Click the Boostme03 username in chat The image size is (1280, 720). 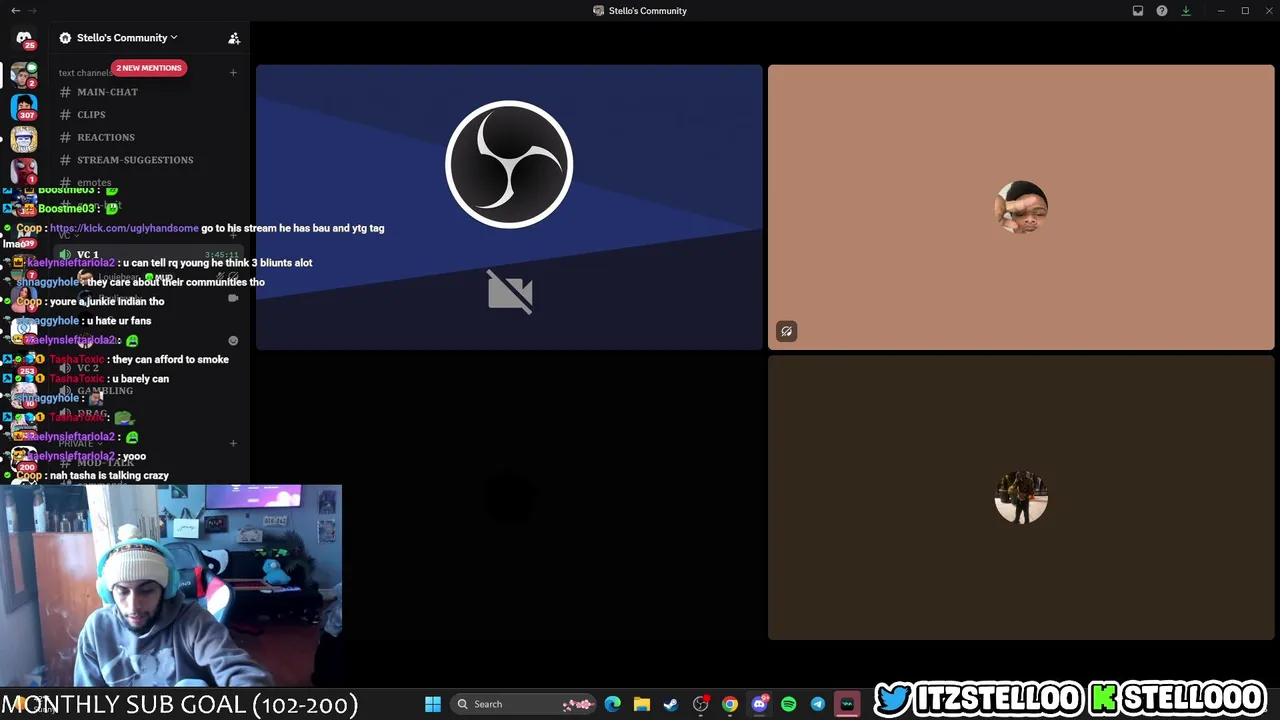tap(66, 209)
